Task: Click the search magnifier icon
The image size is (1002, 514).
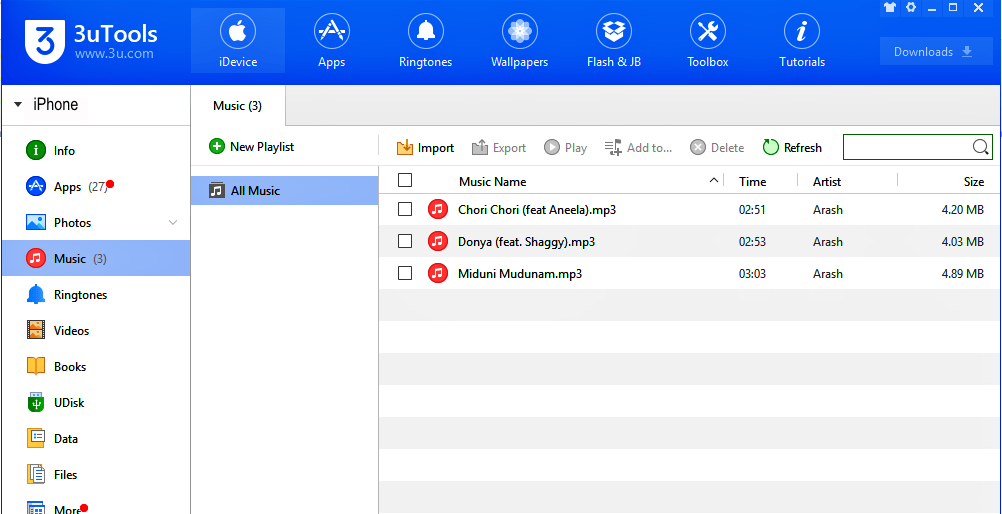Action: tap(981, 147)
